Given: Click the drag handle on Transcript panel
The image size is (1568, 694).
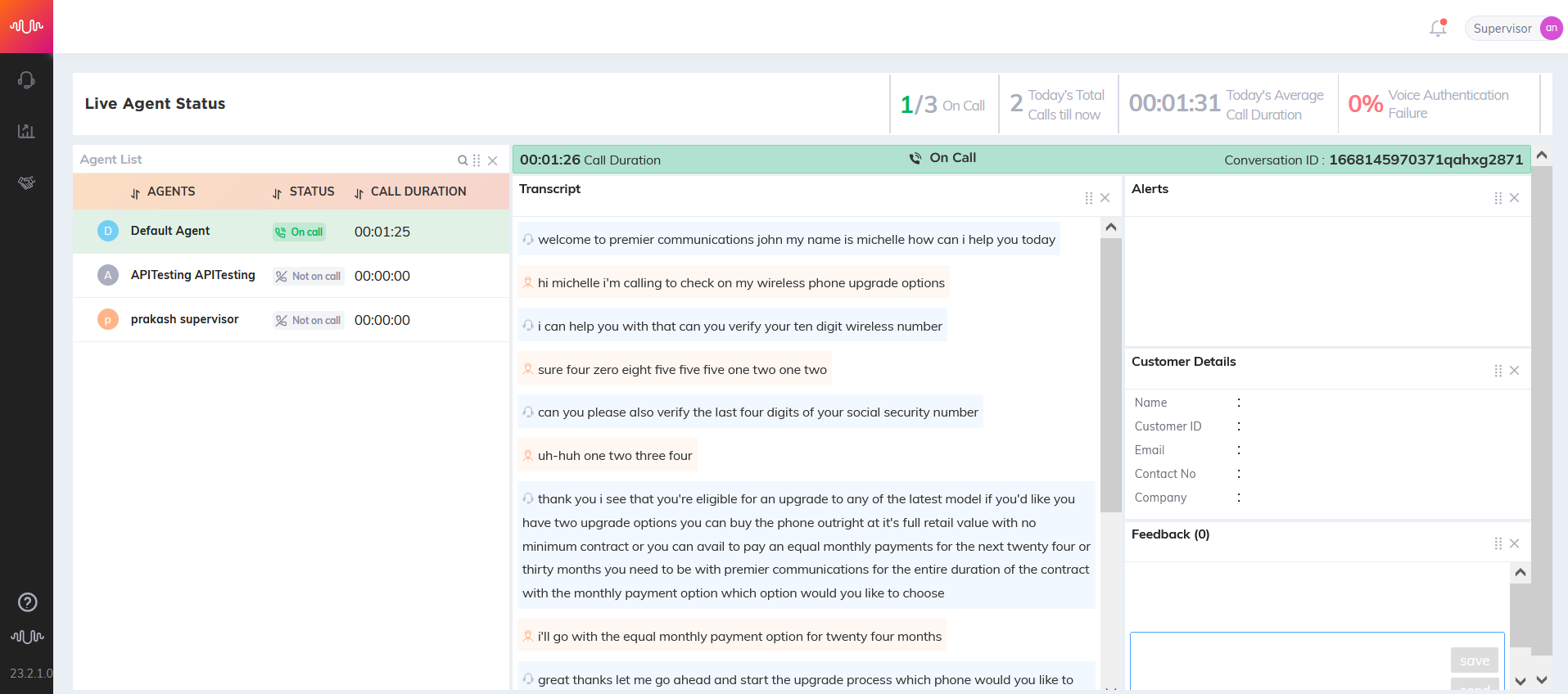Looking at the screenshot, I should click(x=1088, y=198).
